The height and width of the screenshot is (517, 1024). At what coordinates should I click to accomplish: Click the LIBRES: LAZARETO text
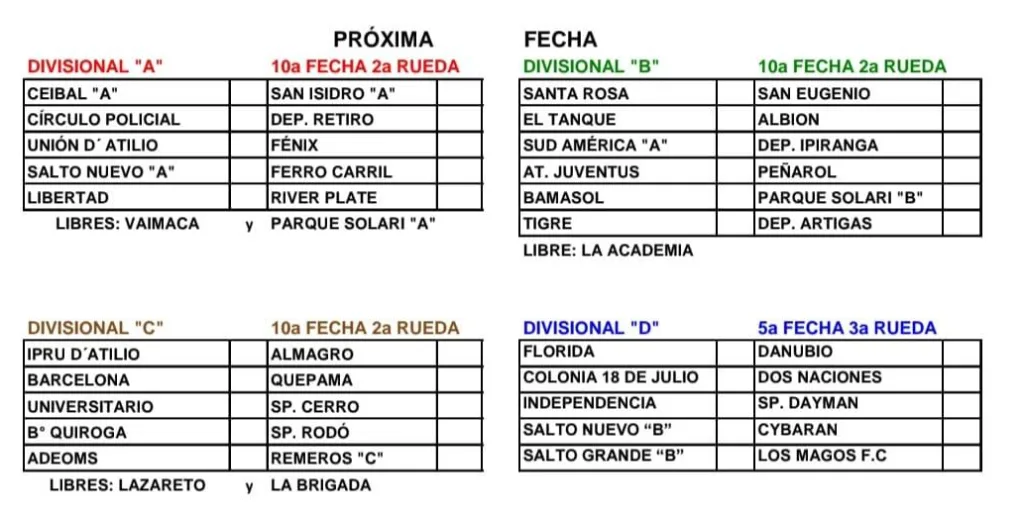(127, 486)
